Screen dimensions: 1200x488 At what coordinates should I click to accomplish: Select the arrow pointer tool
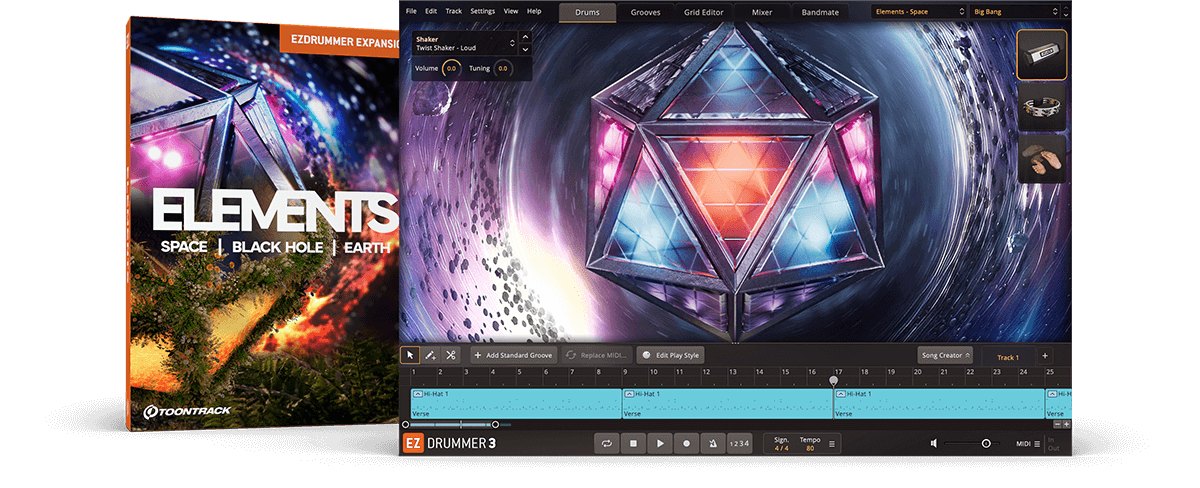410,355
